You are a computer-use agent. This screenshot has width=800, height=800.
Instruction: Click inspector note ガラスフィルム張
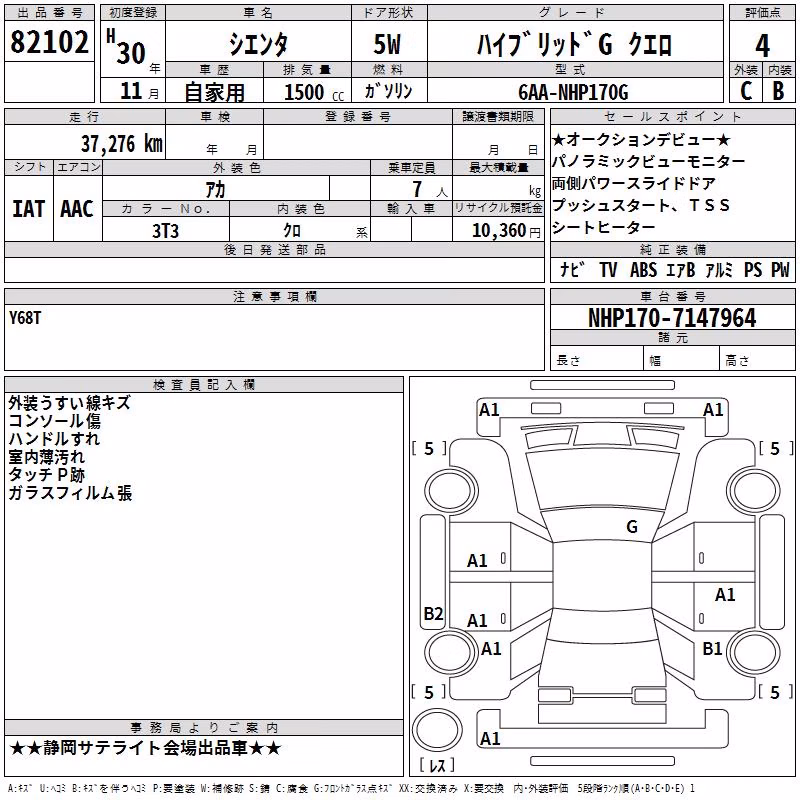[x=70, y=493]
